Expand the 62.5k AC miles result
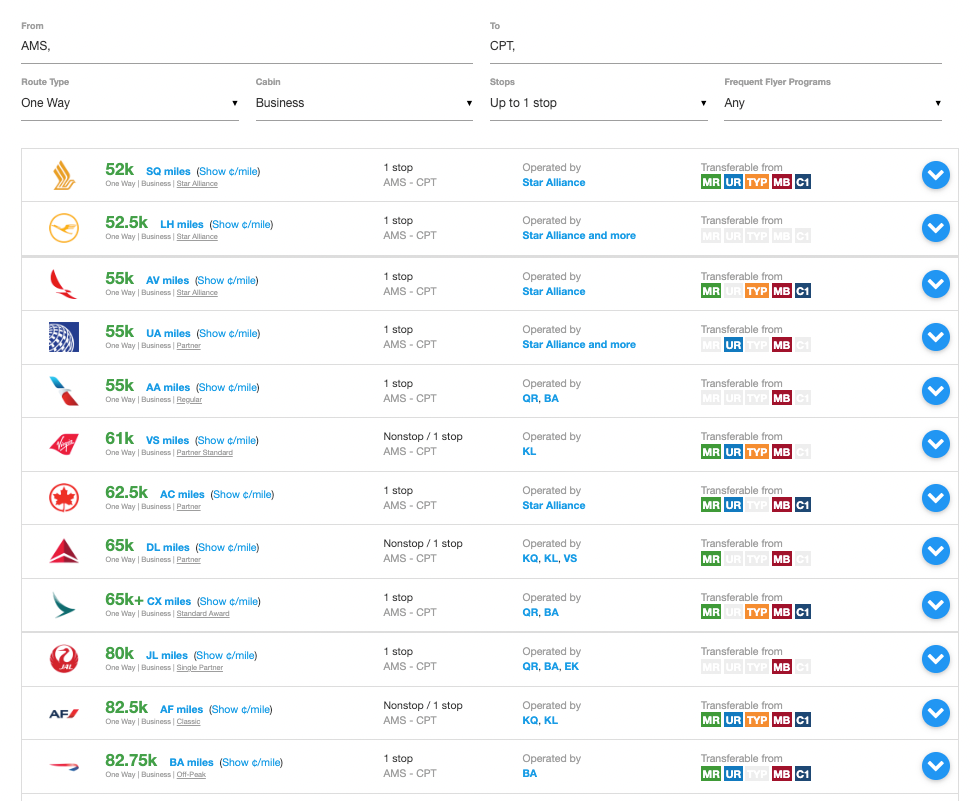 tap(935, 498)
